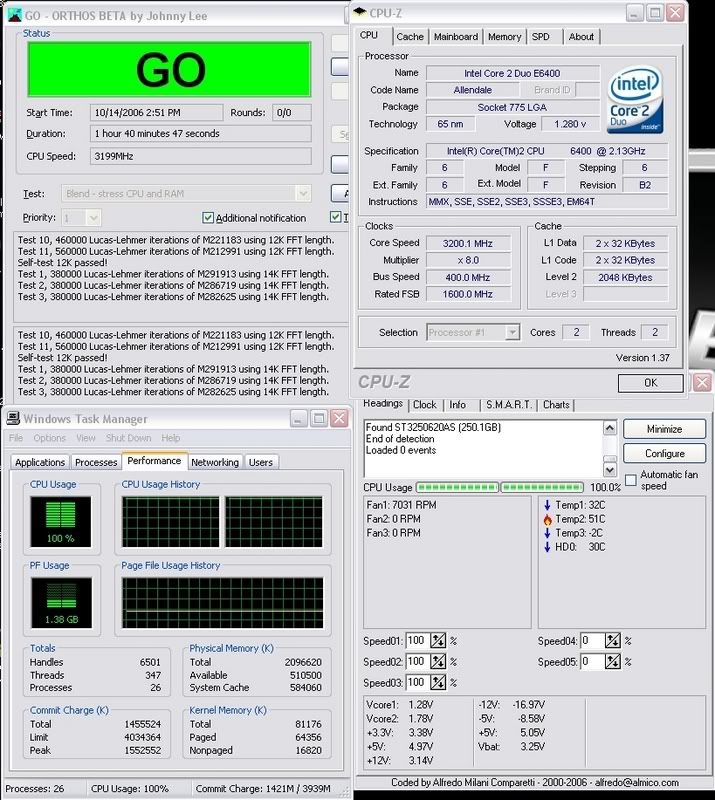Click the Temp3 down-arrow icon
The height and width of the screenshot is (800, 715).
tap(547, 533)
